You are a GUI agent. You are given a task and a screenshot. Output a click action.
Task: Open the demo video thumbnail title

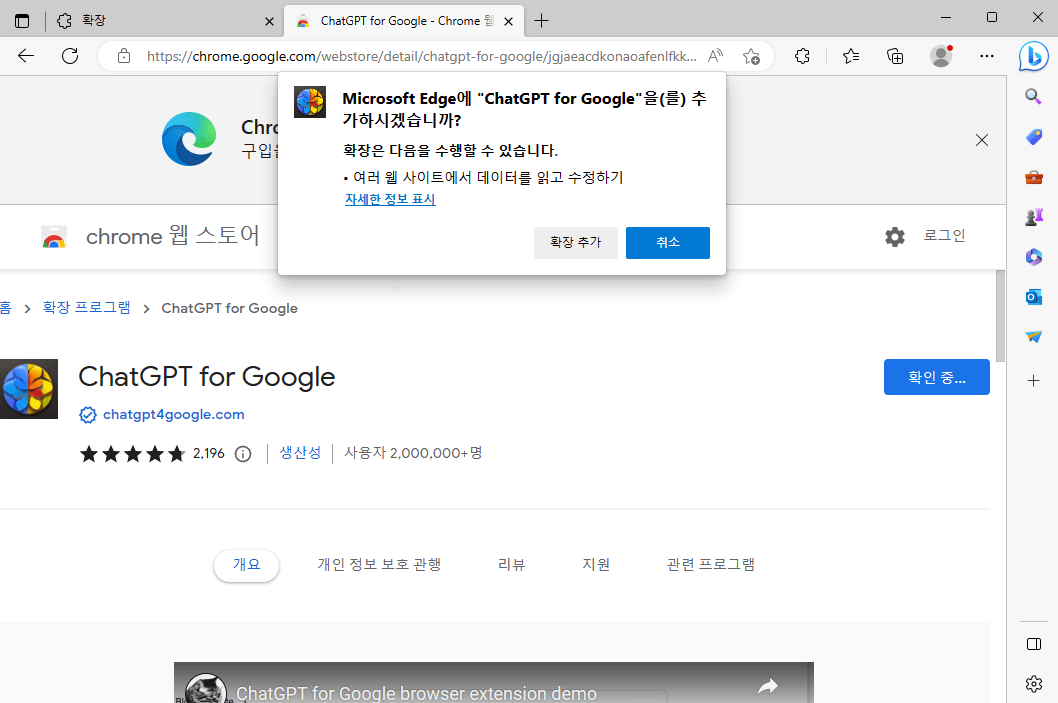[416, 693]
